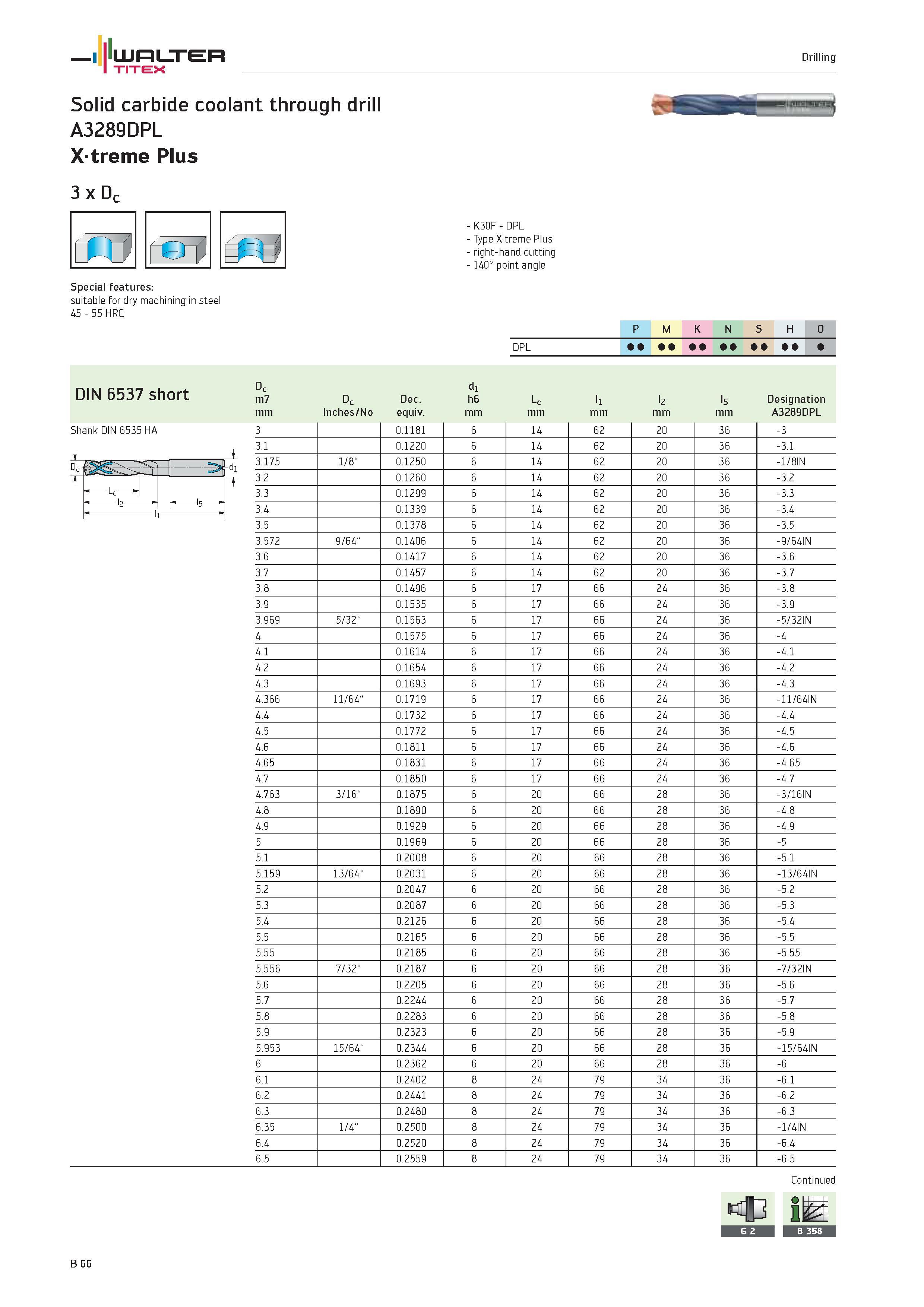This screenshot has height=1307, width=924.
Task: Click the decimal equivalent cell "0.1575"
Action: click(411, 636)
